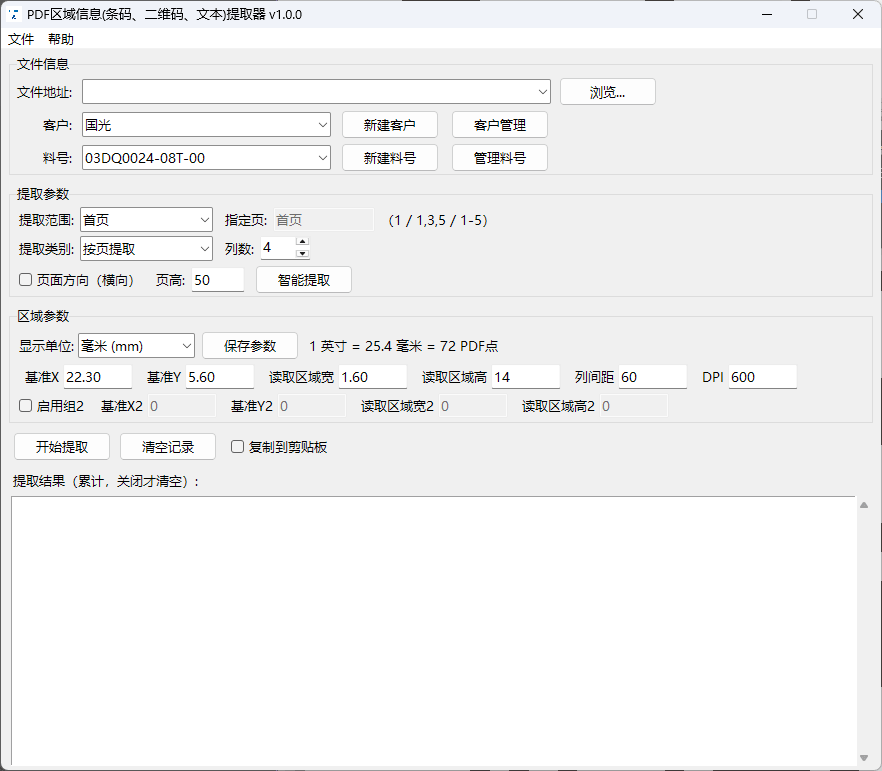
Task: Click the 管理料号 button
Action: 500,158
